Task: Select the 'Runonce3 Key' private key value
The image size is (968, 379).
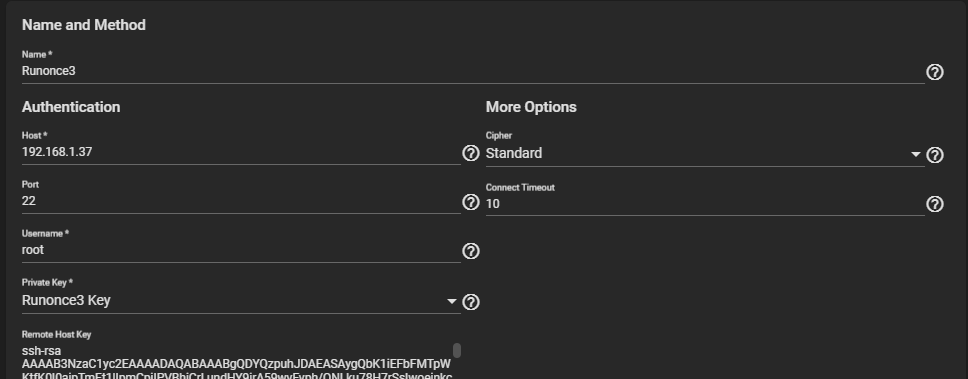Action: 66,301
